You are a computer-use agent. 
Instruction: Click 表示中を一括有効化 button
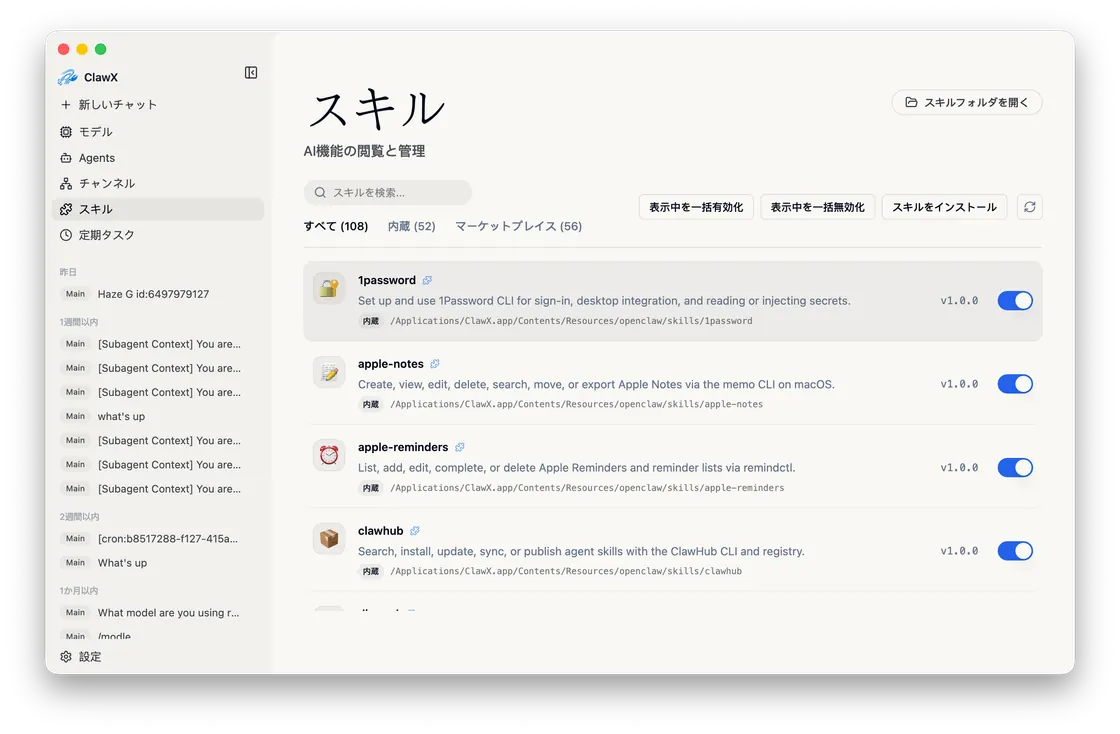[x=696, y=207]
